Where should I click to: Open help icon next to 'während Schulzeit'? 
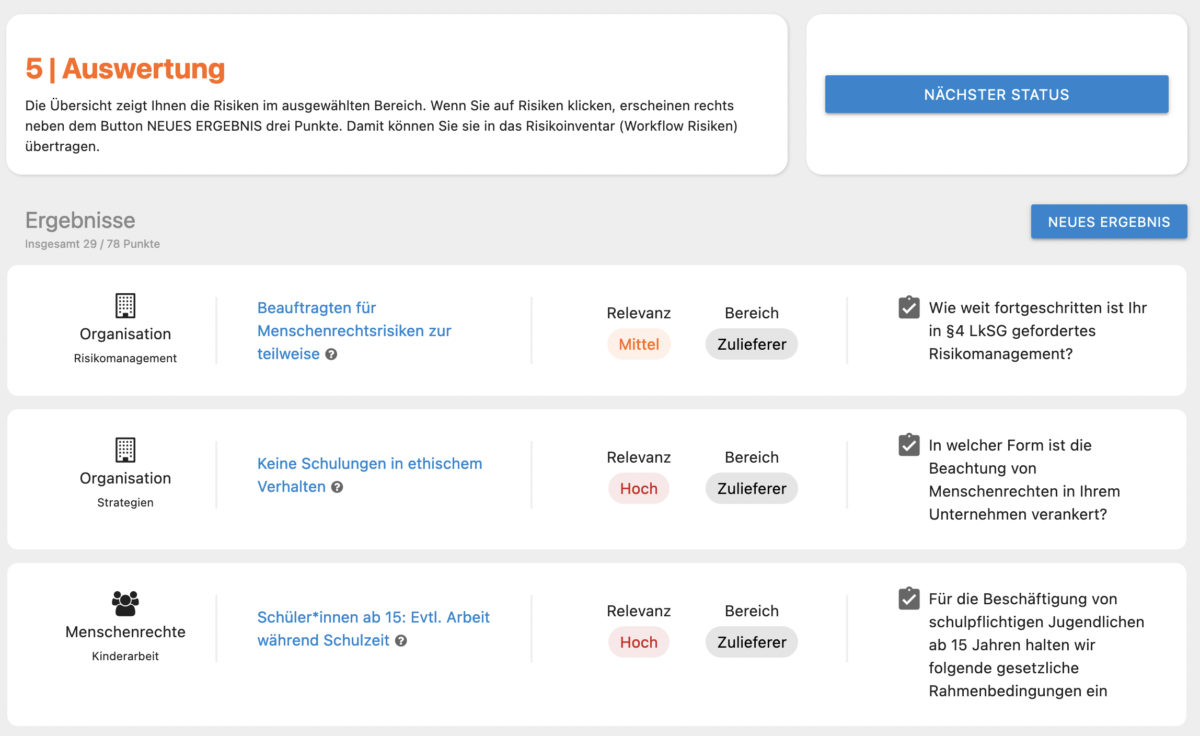(400, 640)
